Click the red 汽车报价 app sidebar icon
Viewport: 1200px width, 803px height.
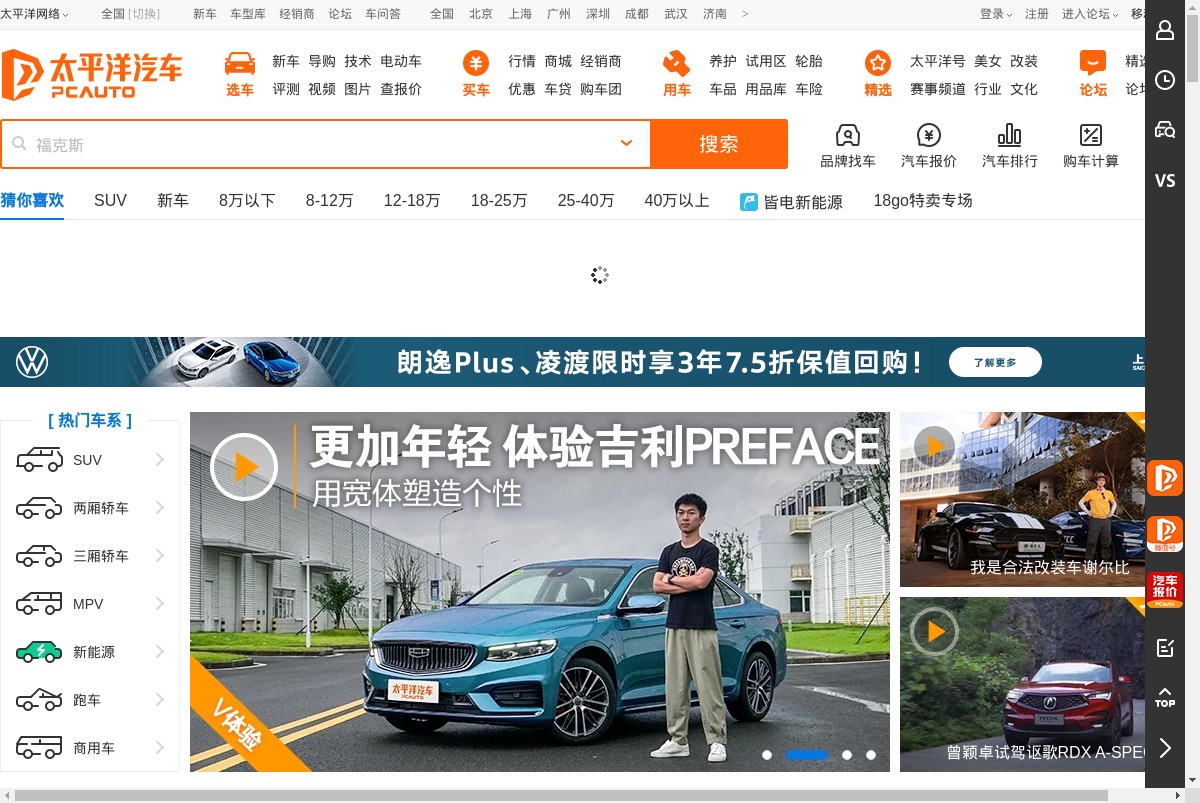click(x=1165, y=590)
